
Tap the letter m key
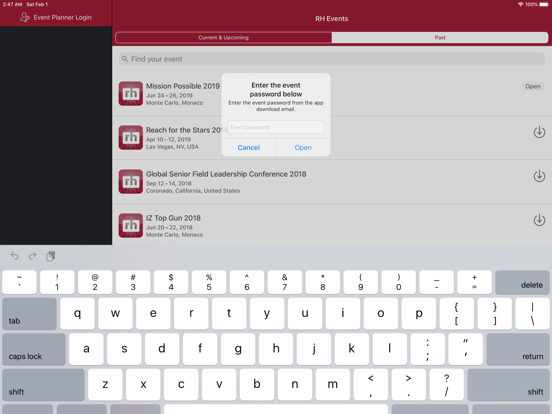[x=333, y=385]
